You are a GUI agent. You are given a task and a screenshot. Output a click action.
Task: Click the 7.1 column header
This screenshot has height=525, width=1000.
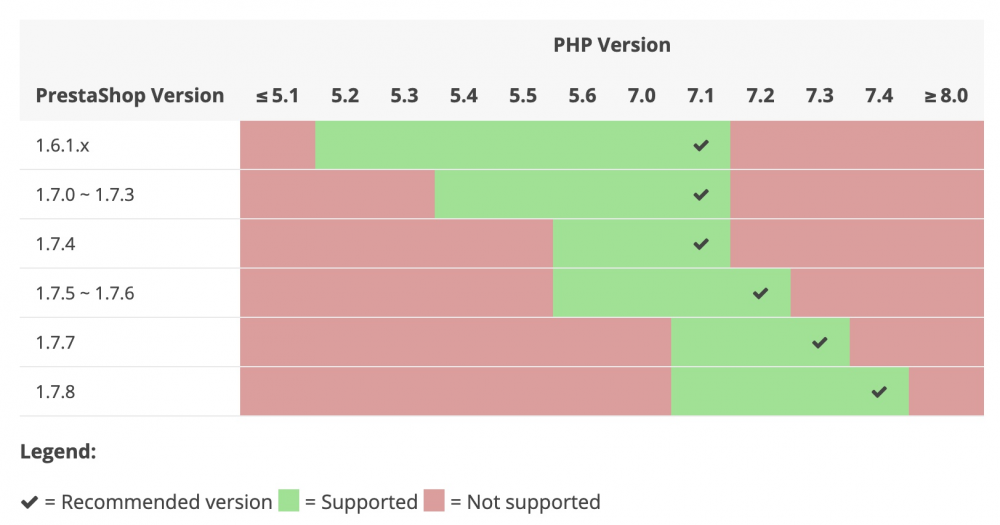701,96
